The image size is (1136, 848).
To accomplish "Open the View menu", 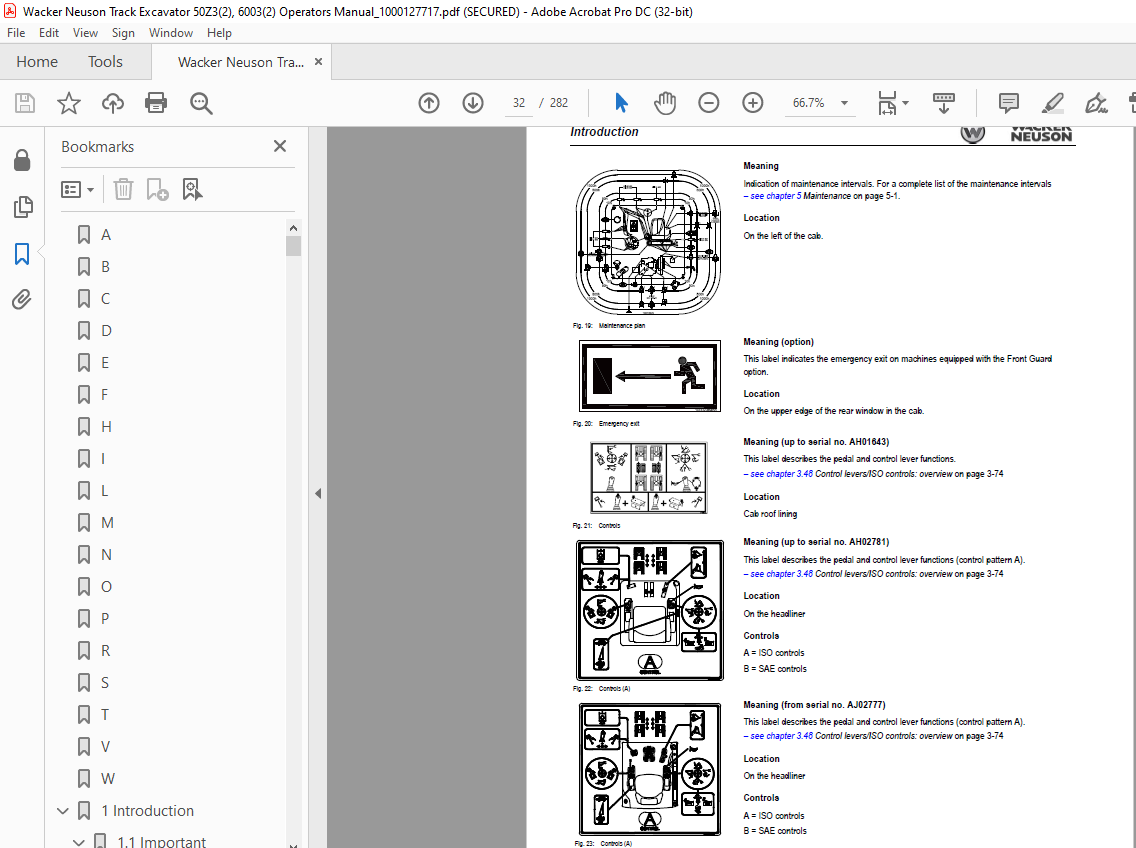I will tap(85, 33).
